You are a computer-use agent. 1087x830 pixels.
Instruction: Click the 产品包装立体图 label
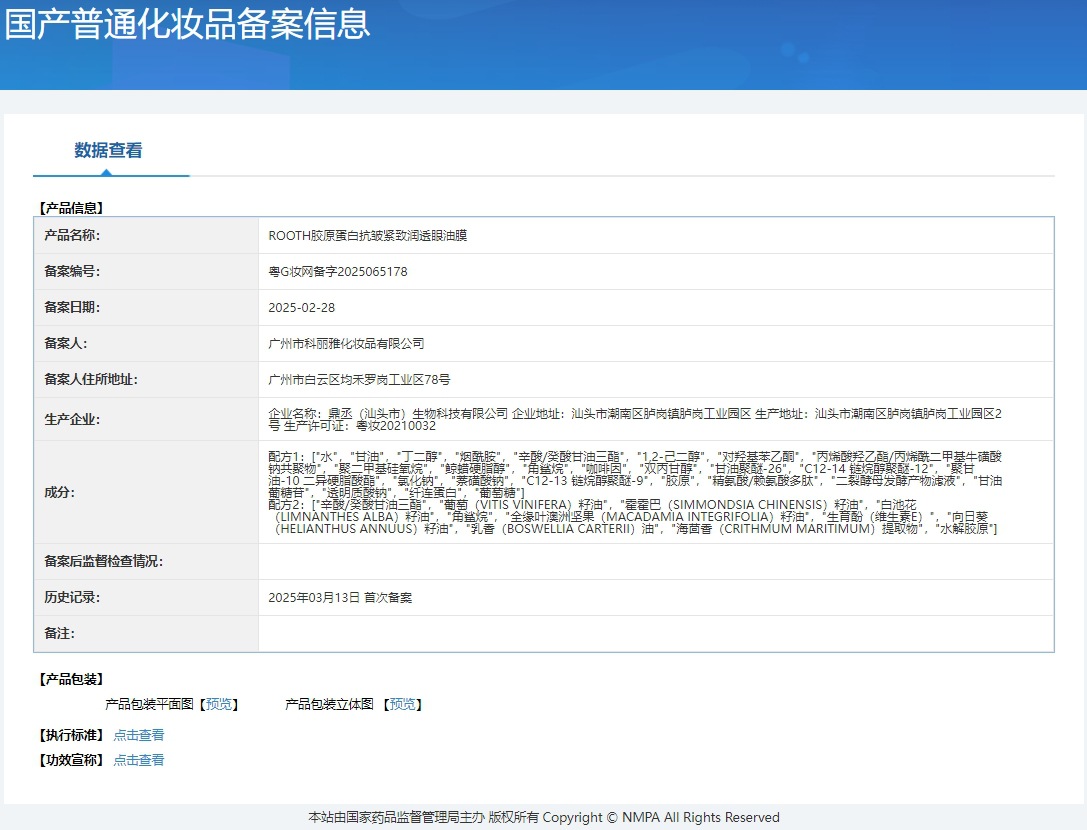329,704
